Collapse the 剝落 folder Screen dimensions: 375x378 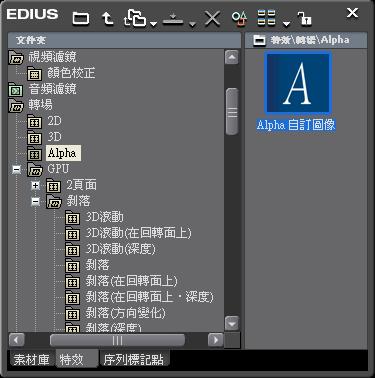(x=35, y=201)
